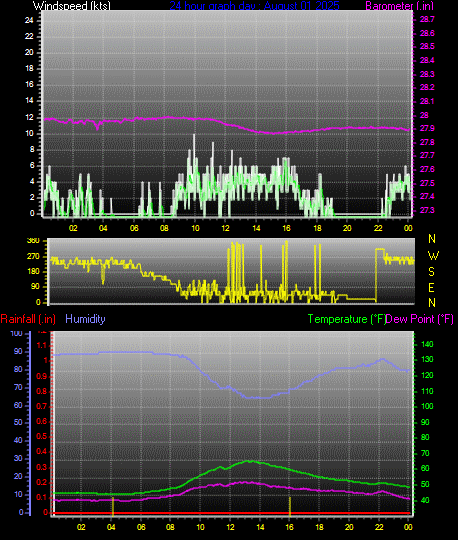Click the Barometer (.in) axis title
This screenshot has width=458, height=540.
tap(399, 6)
